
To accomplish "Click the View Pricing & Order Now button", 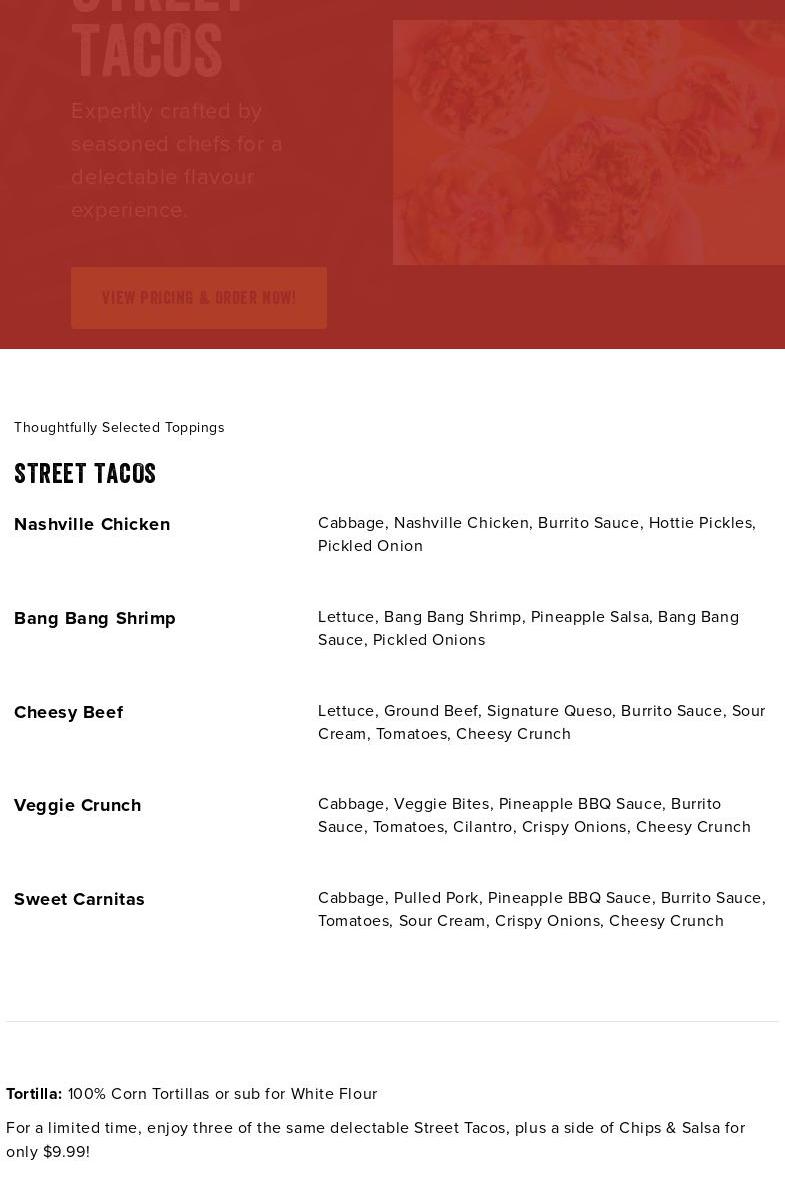I will tap(198, 298).
